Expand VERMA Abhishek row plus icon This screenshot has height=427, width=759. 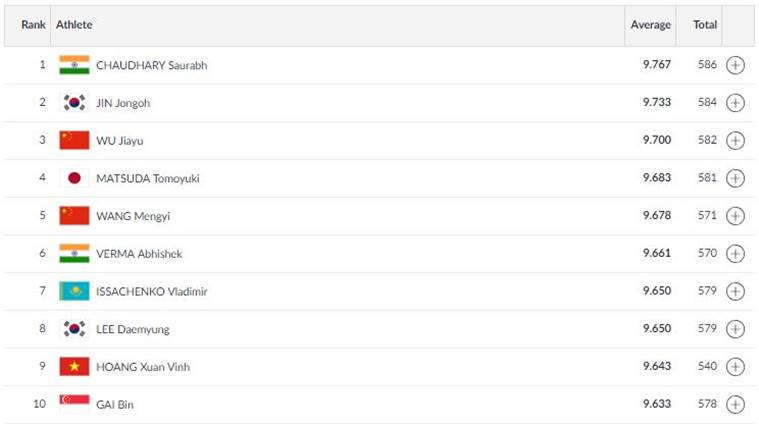click(x=735, y=253)
